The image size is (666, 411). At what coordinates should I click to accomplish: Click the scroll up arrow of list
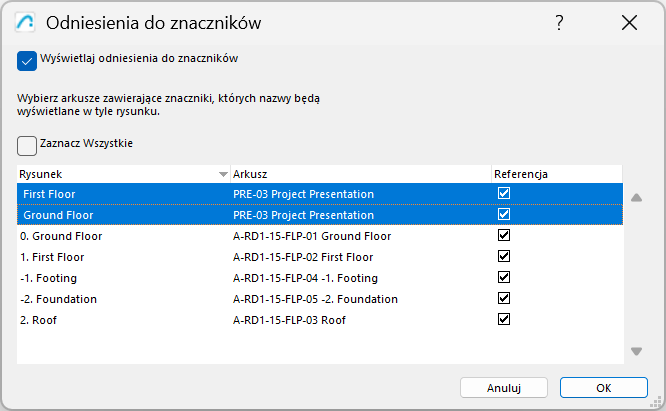636,198
